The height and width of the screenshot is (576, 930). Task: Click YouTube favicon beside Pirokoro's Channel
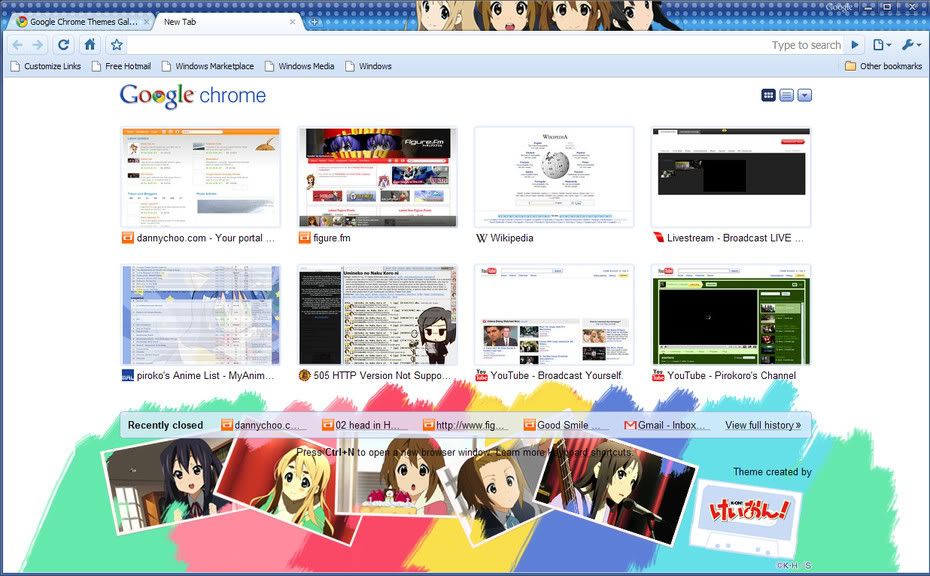pos(658,375)
